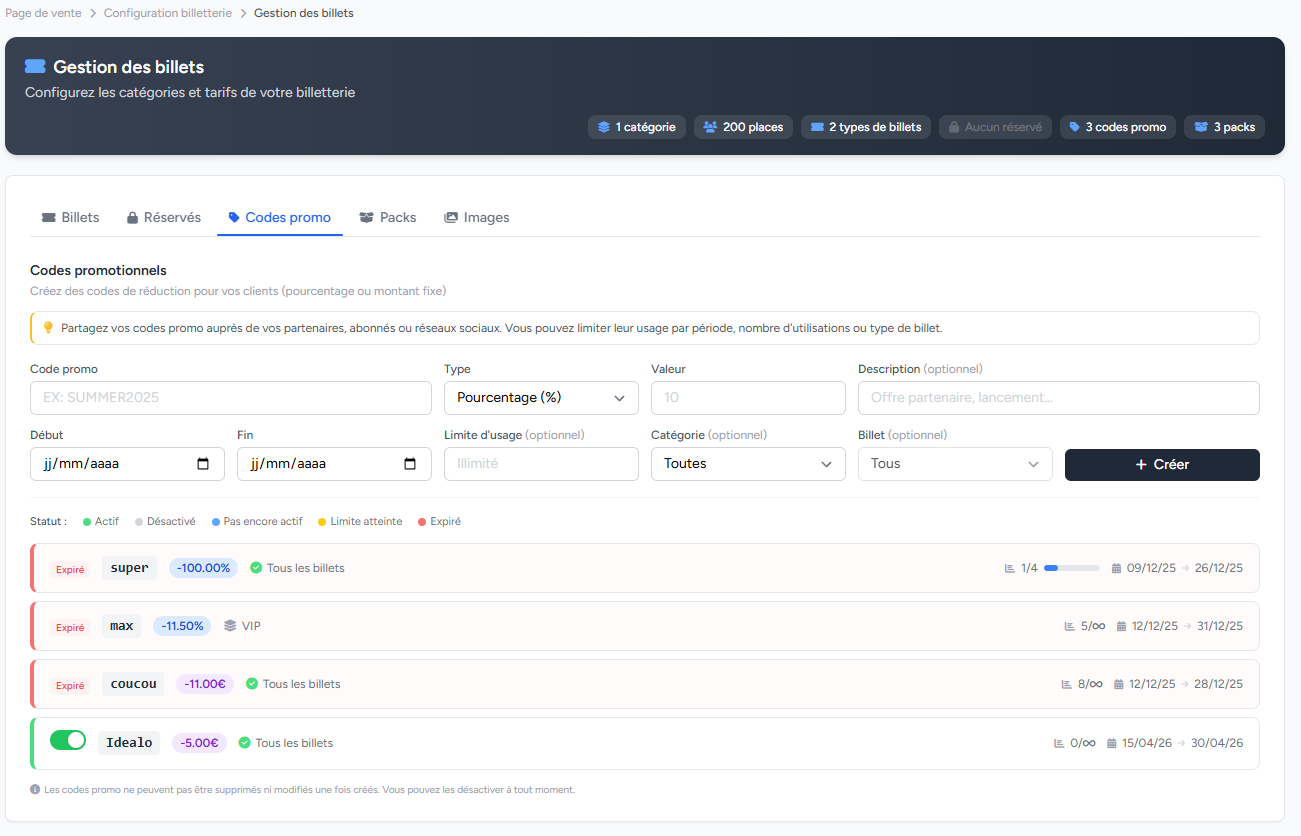Click the ticket icon beside Gestion des billets
This screenshot has height=836, width=1301.
tap(35, 67)
